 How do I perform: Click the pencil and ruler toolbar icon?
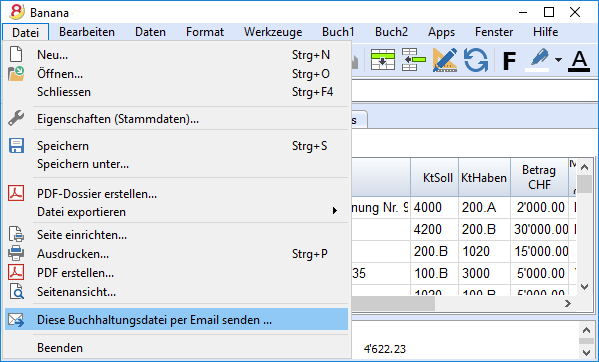(x=445, y=60)
